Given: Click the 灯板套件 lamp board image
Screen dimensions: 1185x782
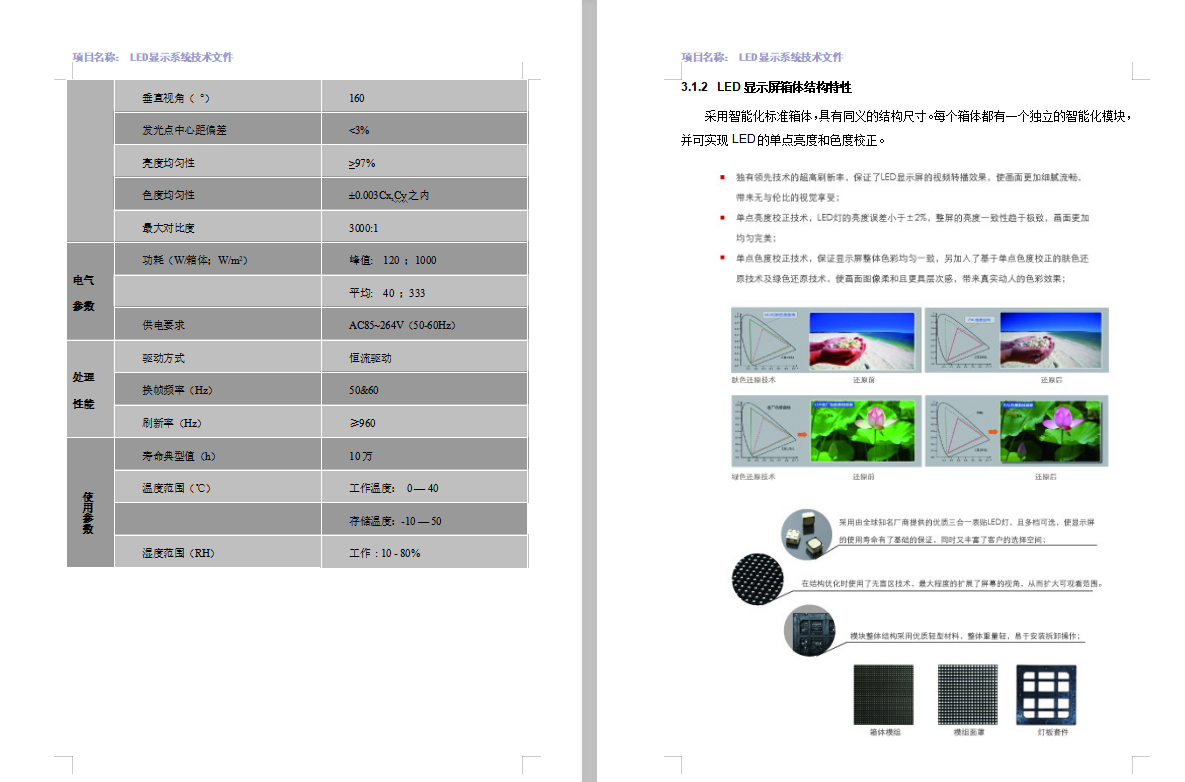Looking at the screenshot, I should tap(1051, 694).
